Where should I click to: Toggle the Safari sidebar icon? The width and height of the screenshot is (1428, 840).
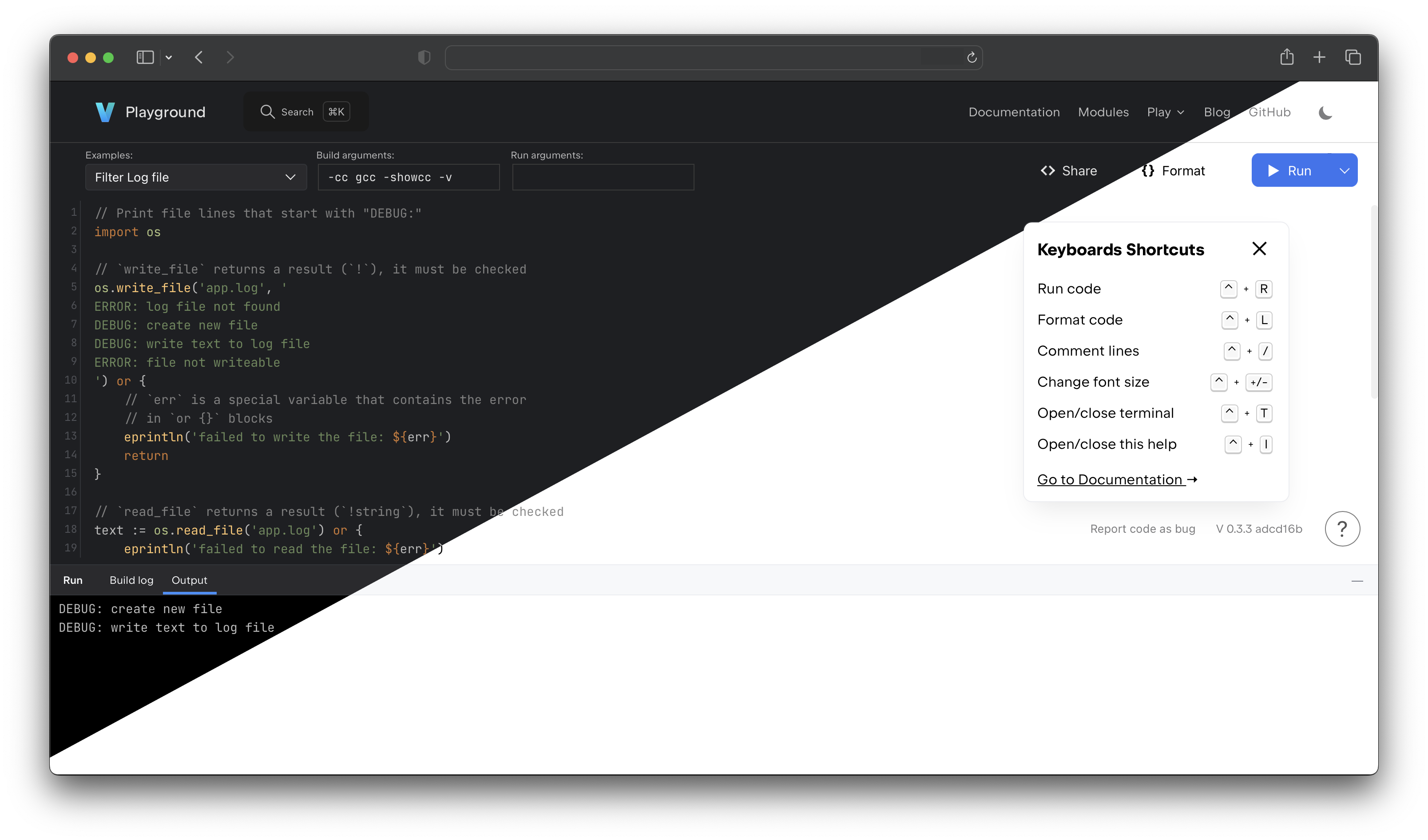(x=145, y=57)
